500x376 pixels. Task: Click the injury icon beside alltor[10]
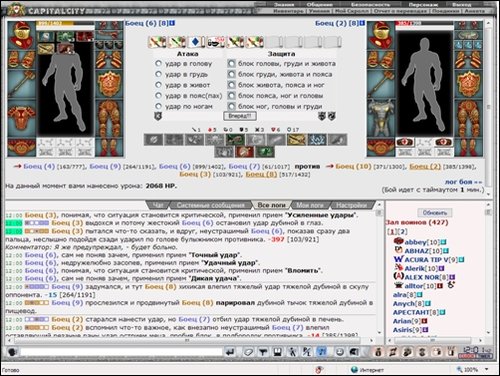pos(451,285)
